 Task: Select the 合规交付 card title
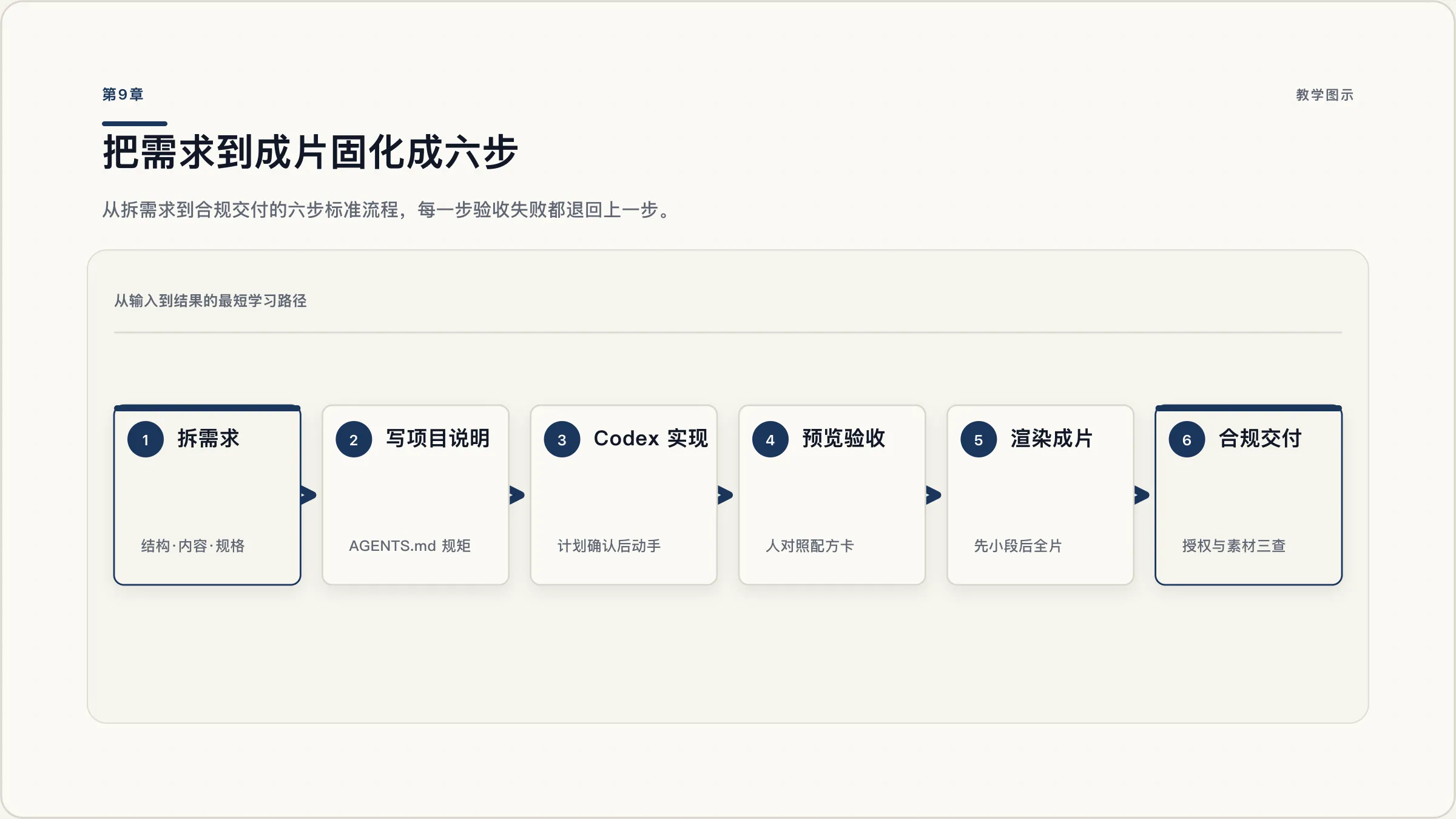(x=1260, y=438)
